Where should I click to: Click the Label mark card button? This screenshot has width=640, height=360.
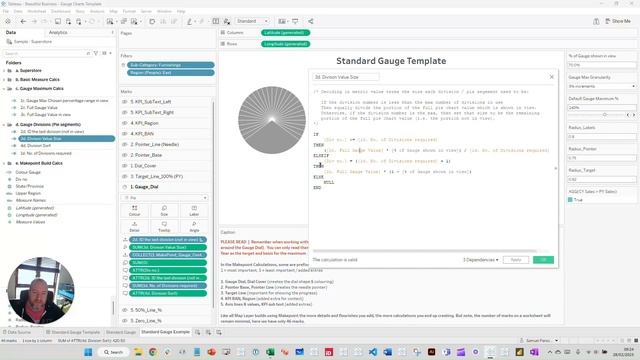tap(194, 211)
